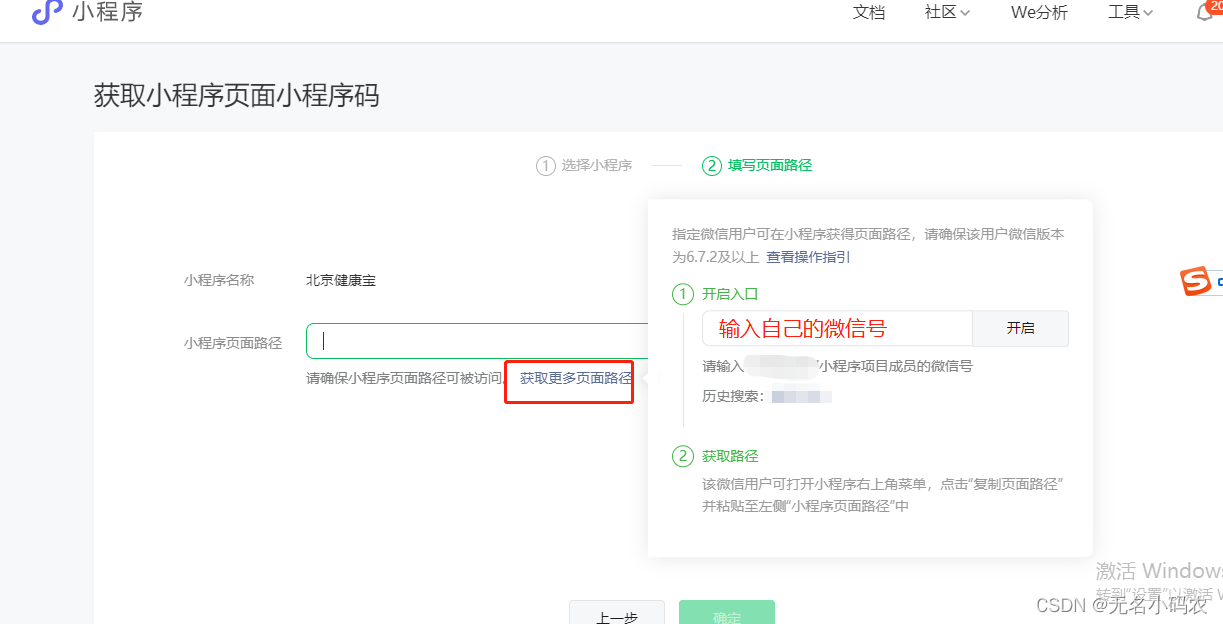Image resolution: width=1223 pixels, height=624 pixels.
Task: Select step 1 选择小程序
Action: (x=585, y=165)
